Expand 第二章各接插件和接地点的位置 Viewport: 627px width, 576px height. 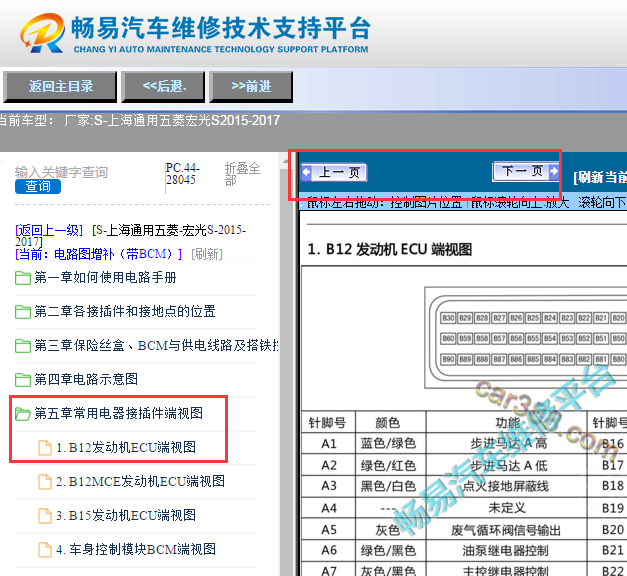click(x=125, y=311)
